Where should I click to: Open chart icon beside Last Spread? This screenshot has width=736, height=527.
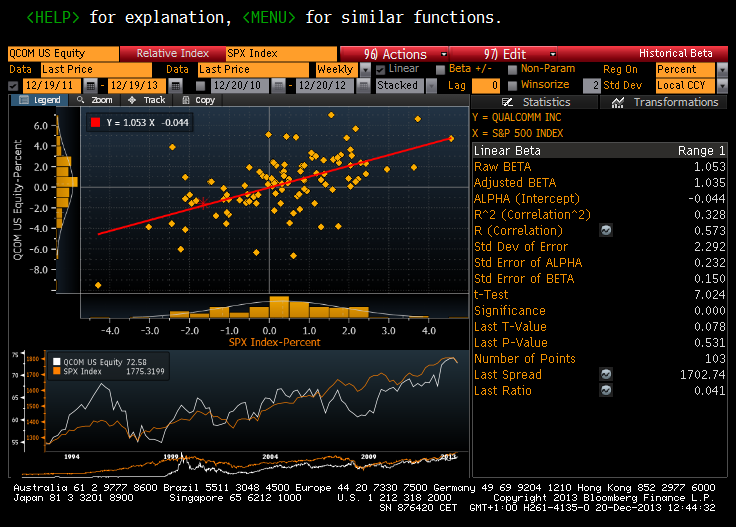(x=606, y=374)
